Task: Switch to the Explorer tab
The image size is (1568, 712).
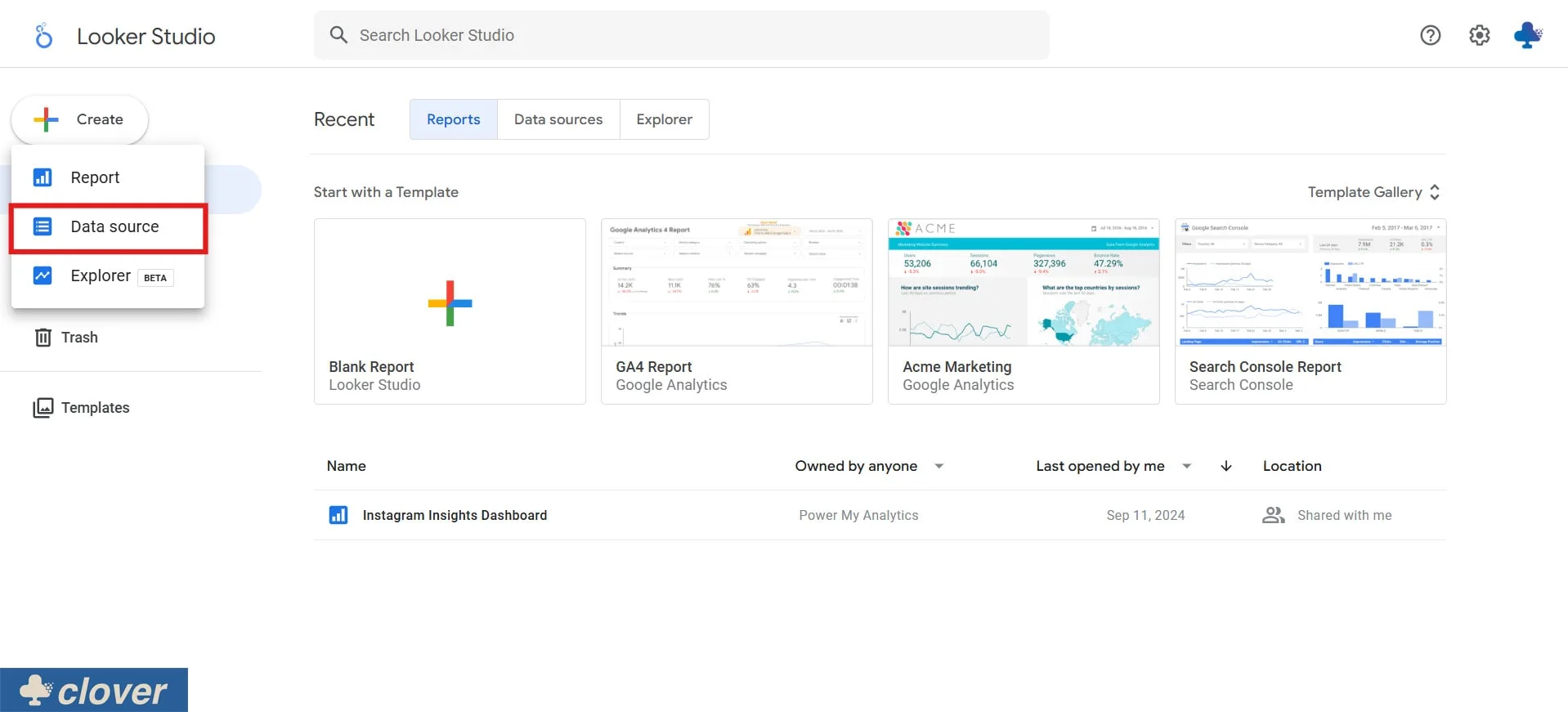Action: click(665, 119)
